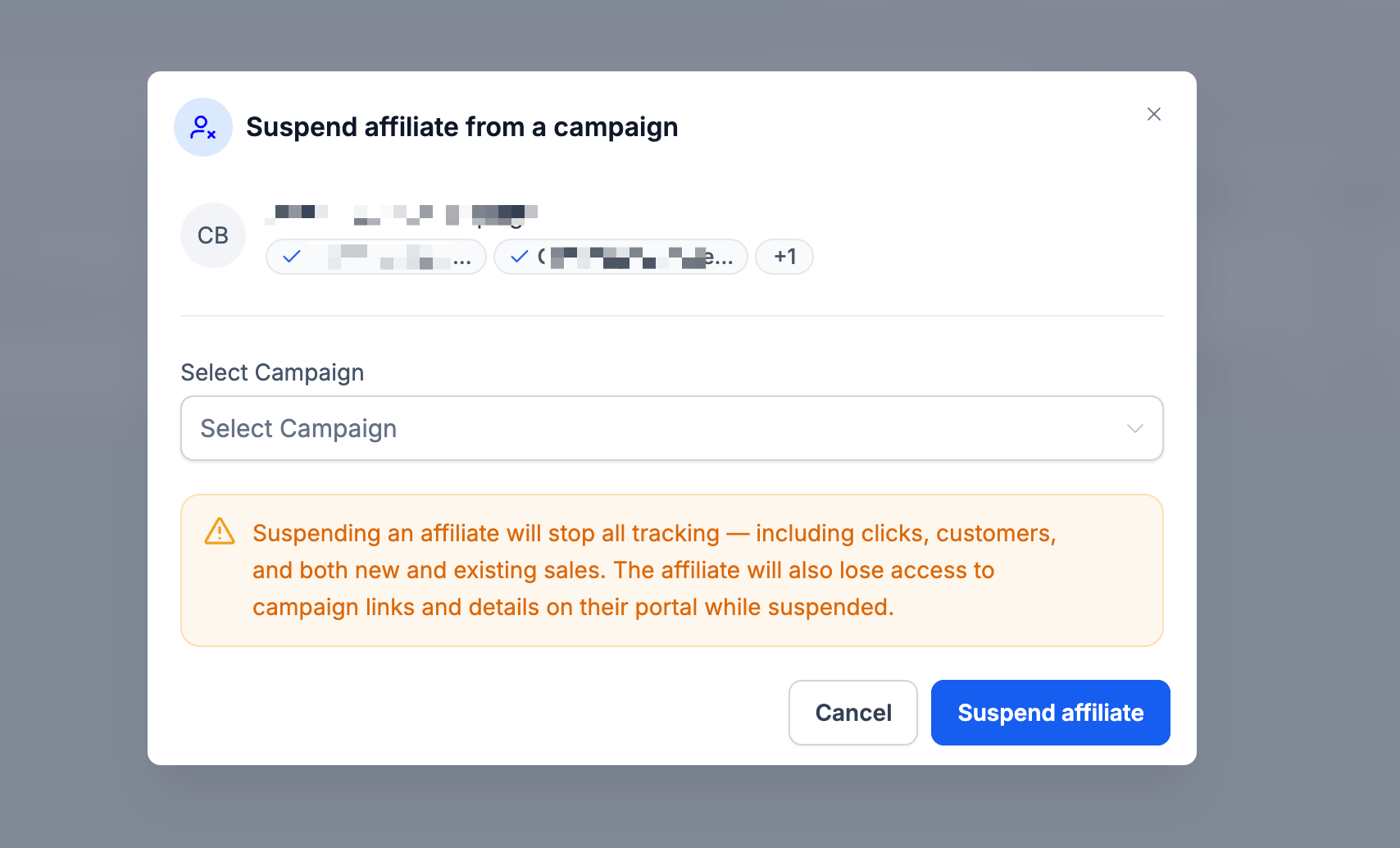Confirm with the Suspend affiliate button
The height and width of the screenshot is (848, 1400).
pos(1050,713)
